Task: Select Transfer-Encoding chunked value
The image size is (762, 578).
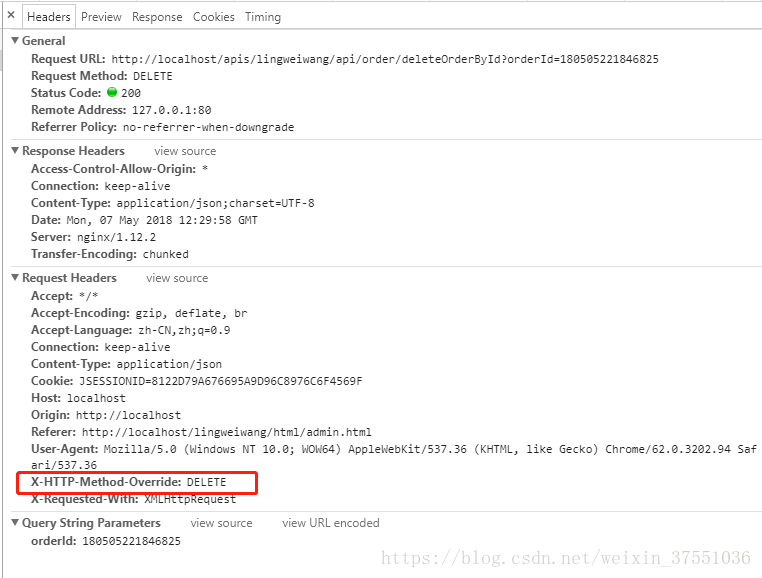Action: 165,254
